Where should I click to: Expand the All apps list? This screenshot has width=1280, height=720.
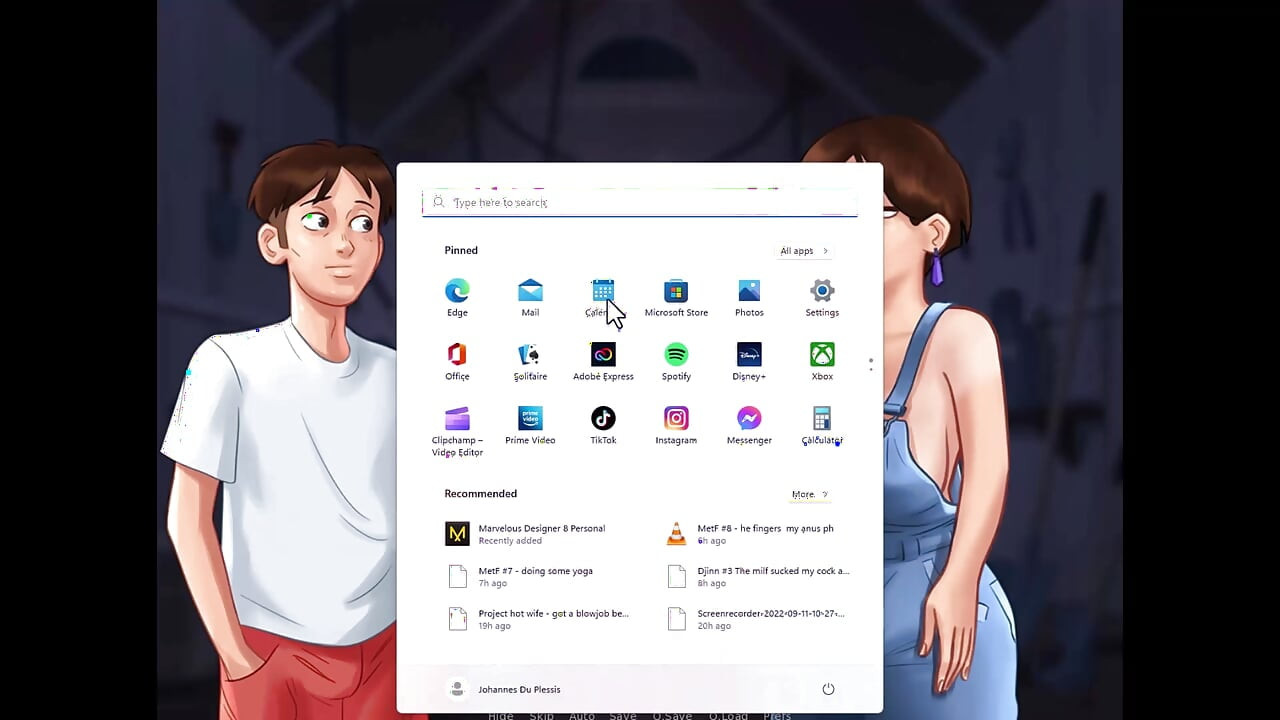click(x=803, y=250)
